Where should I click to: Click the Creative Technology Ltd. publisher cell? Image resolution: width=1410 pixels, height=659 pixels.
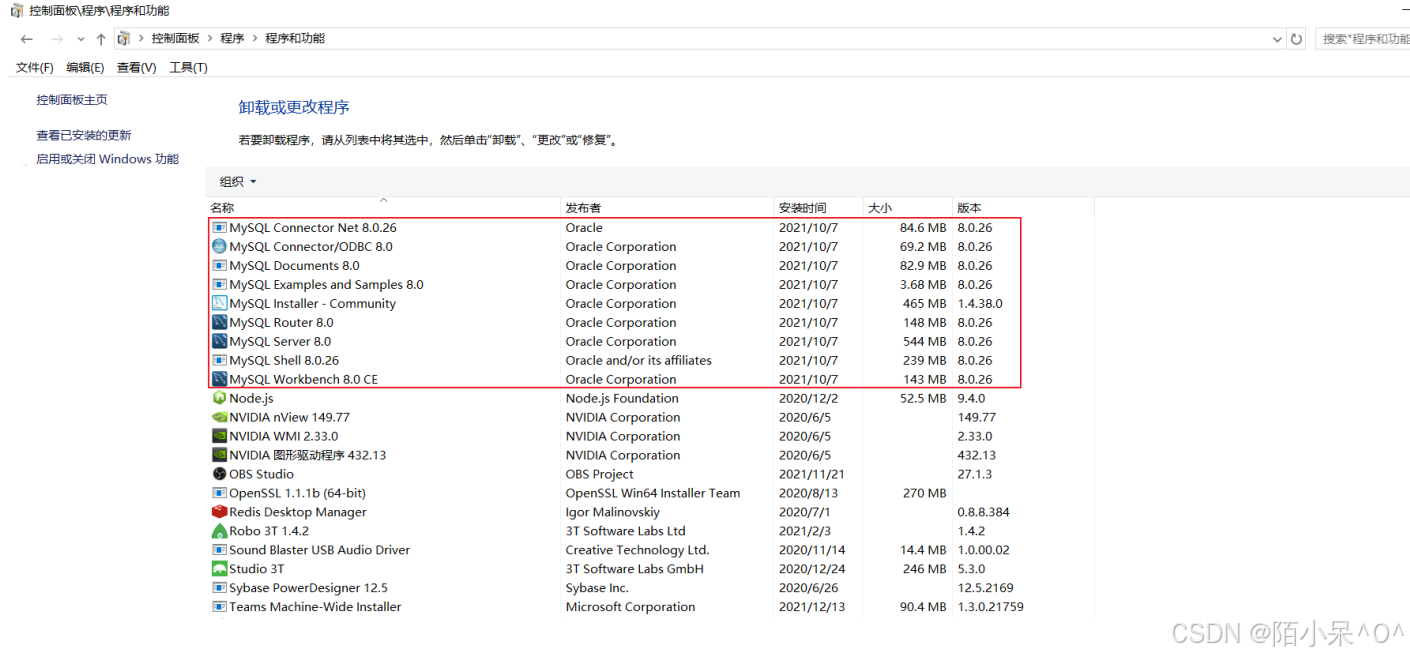(x=637, y=551)
